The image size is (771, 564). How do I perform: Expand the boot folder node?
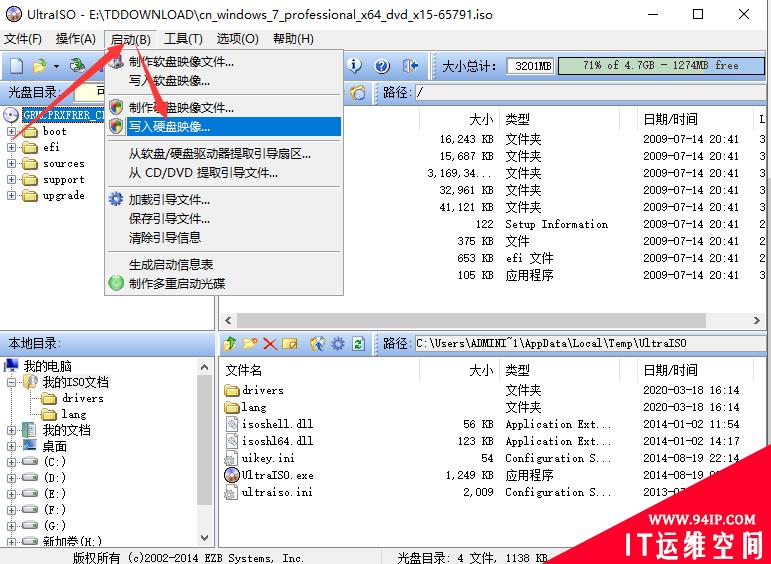(11, 131)
